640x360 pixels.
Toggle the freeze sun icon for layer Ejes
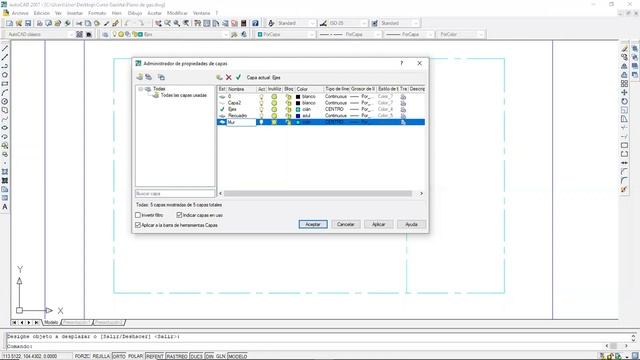click(274, 109)
